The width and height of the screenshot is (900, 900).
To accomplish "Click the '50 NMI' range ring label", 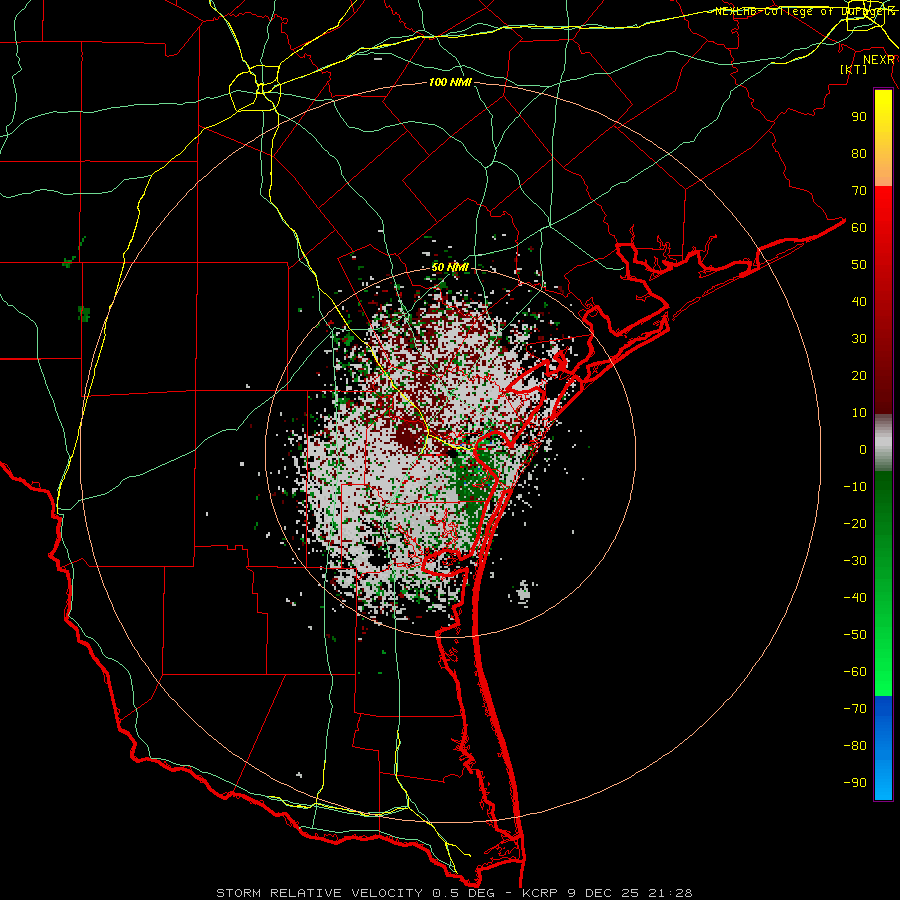I will pos(450,267).
